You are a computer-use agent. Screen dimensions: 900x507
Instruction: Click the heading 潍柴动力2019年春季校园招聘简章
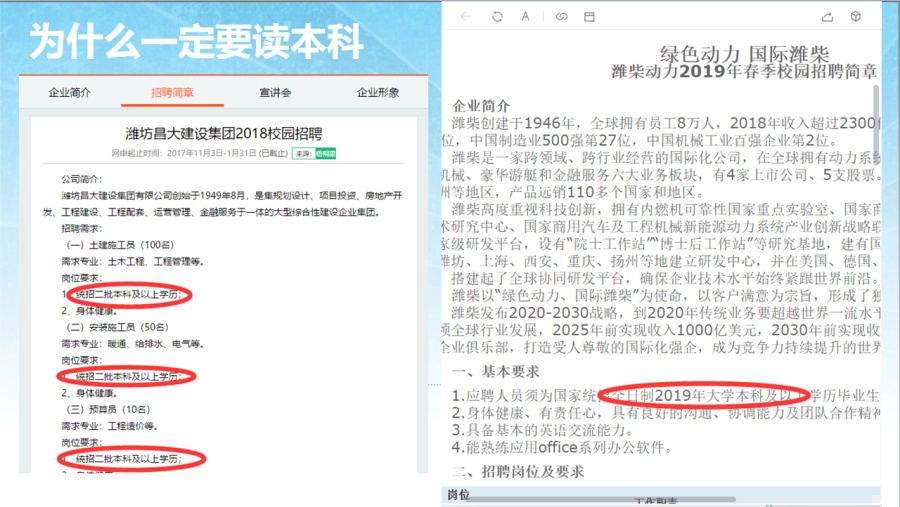[744, 71]
